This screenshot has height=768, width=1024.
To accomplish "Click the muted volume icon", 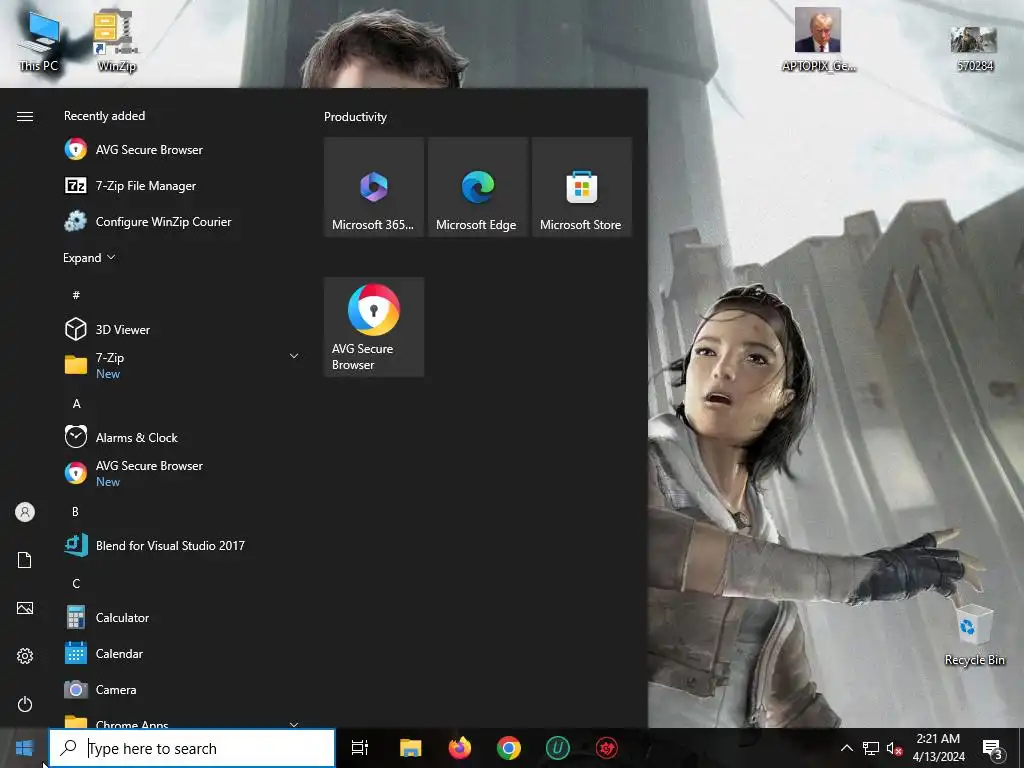I will tap(894, 748).
